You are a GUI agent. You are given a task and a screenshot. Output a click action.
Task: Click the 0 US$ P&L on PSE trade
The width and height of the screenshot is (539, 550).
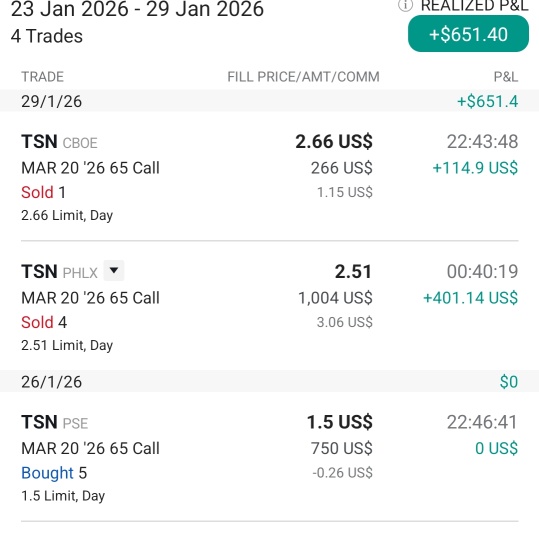click(x=496, y=448)
